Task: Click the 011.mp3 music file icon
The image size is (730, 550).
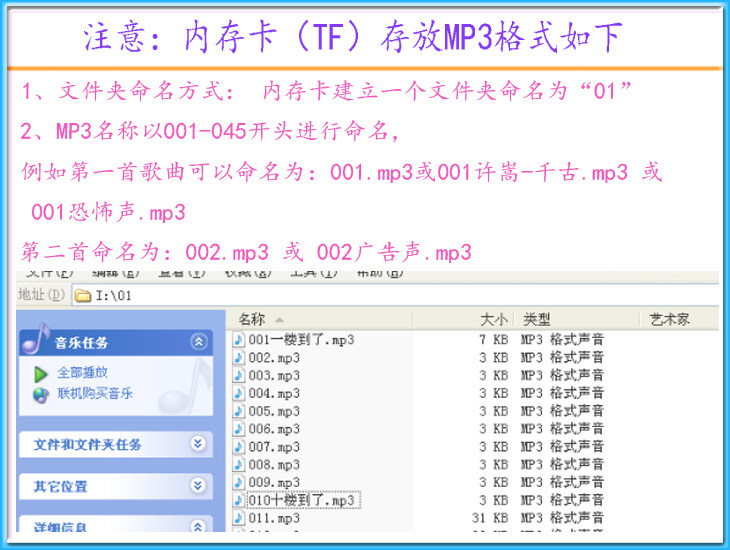Action: click(x=239, y=518)
